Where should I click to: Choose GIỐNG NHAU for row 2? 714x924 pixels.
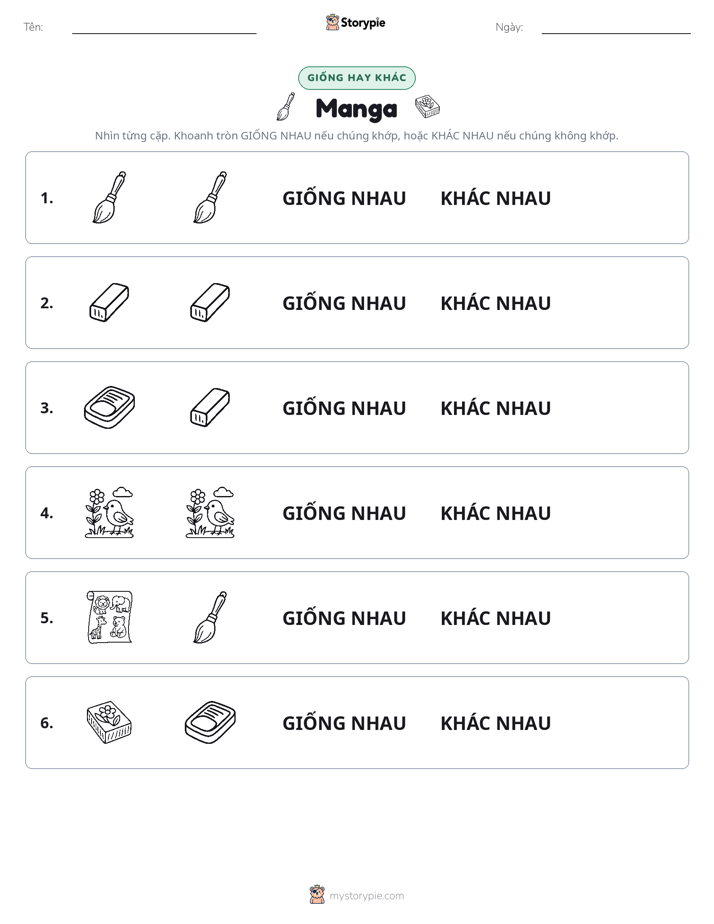(x=344, y=303)
